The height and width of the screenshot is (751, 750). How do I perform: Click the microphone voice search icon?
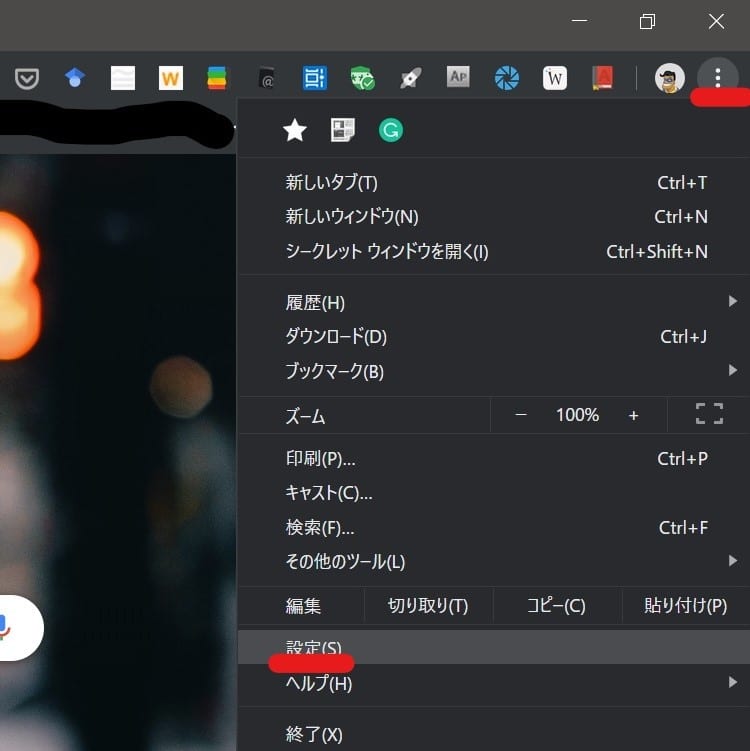4,627
